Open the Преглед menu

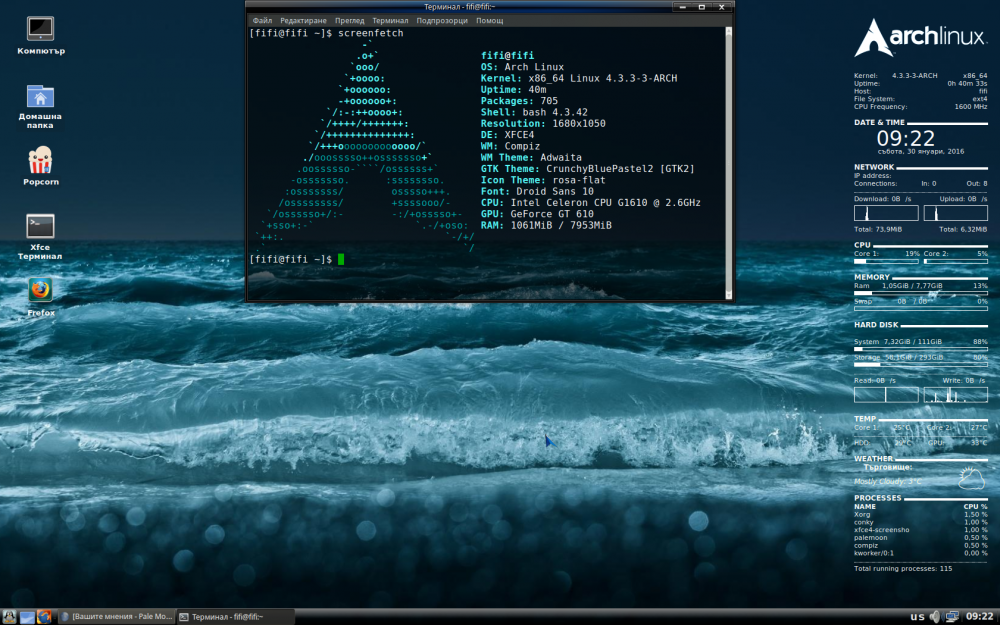349,20
